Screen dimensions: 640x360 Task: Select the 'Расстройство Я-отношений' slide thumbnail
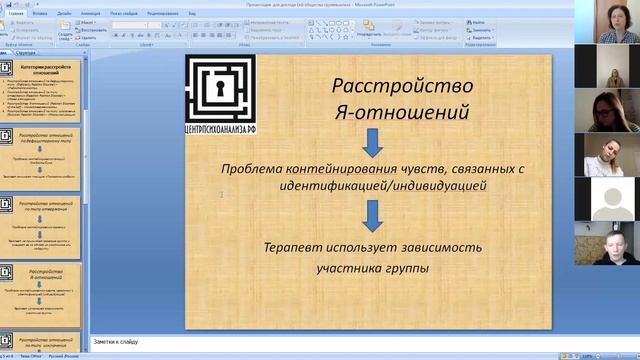pyautogui.click(x=40, y=295)
